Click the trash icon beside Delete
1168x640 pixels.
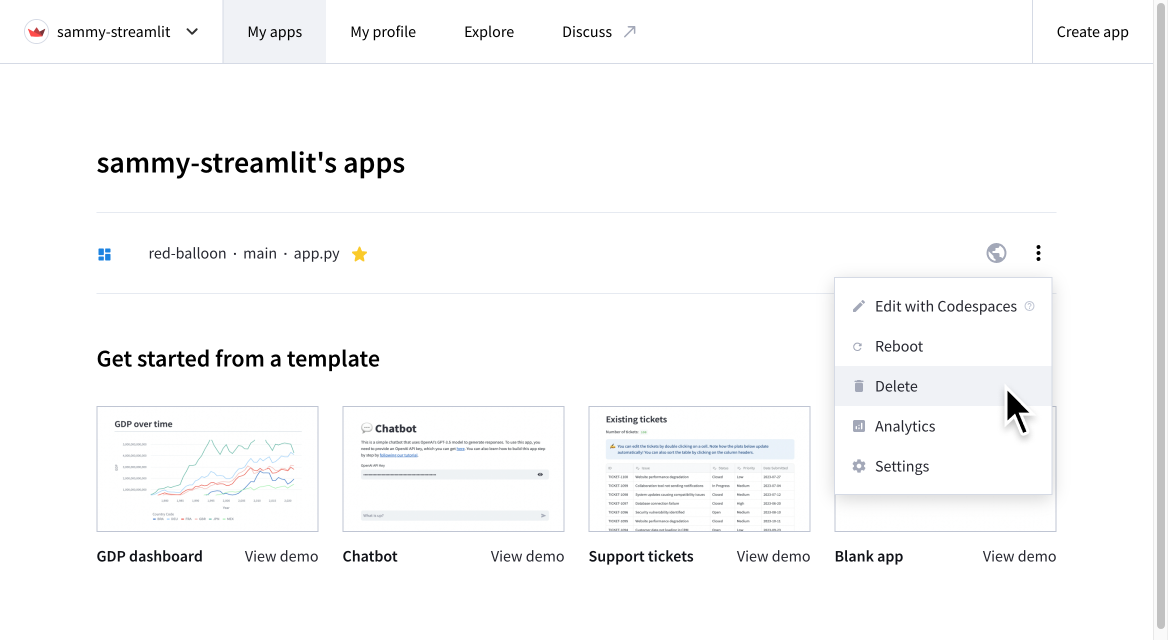click(858, 386)
